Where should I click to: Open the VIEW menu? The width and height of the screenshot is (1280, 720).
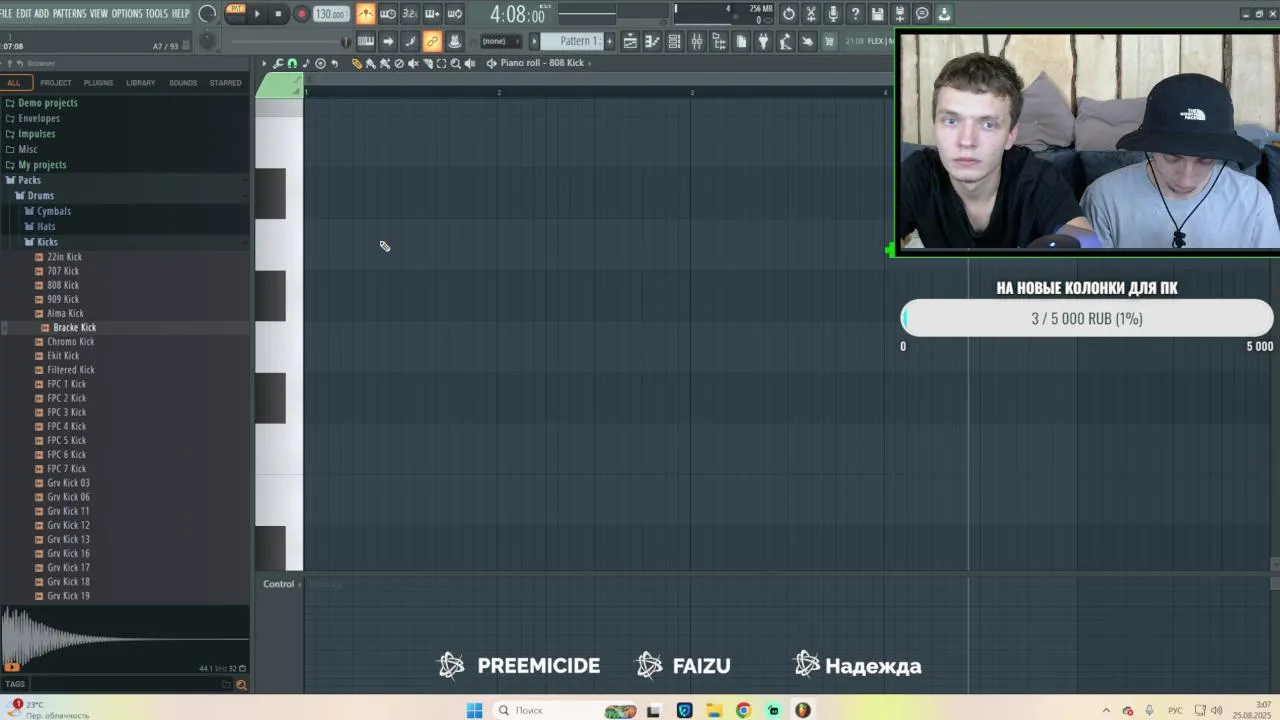point(99,13)
